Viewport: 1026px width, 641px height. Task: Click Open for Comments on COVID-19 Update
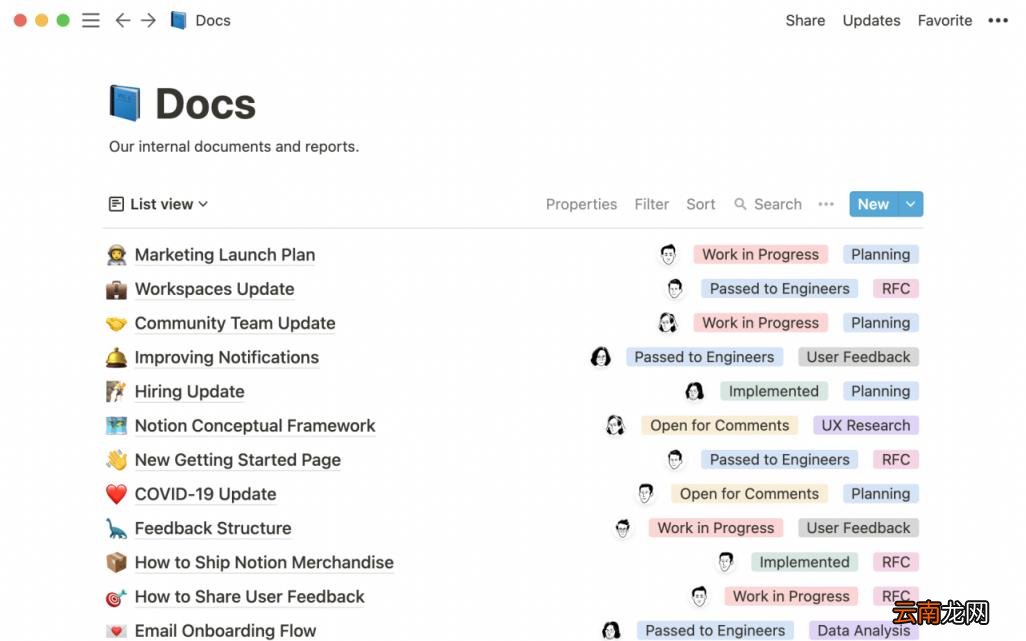click(x=749, y=494)
